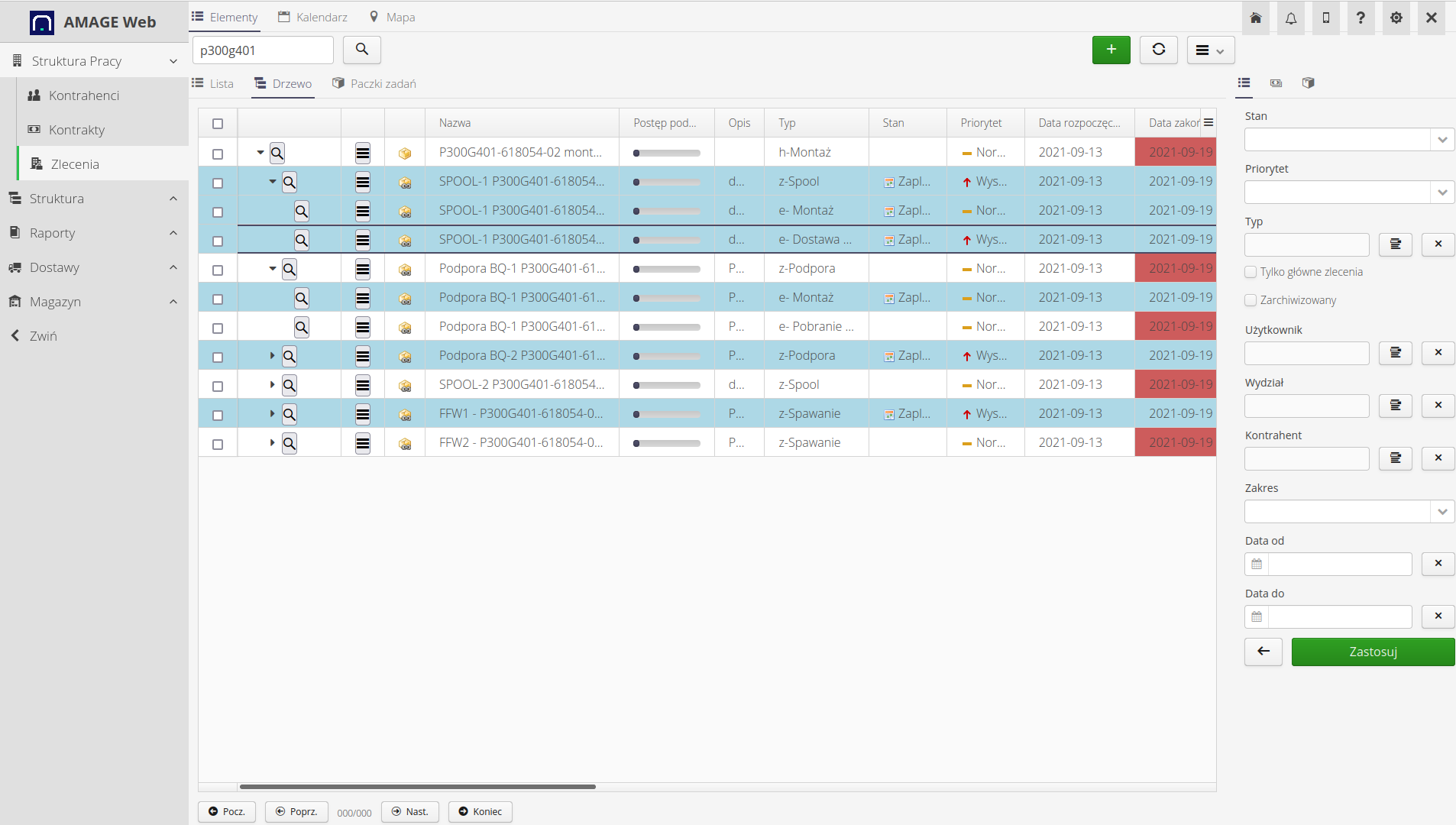
Task: Click the magnifier icon on the FFW1 row
Action: (288, 413)
